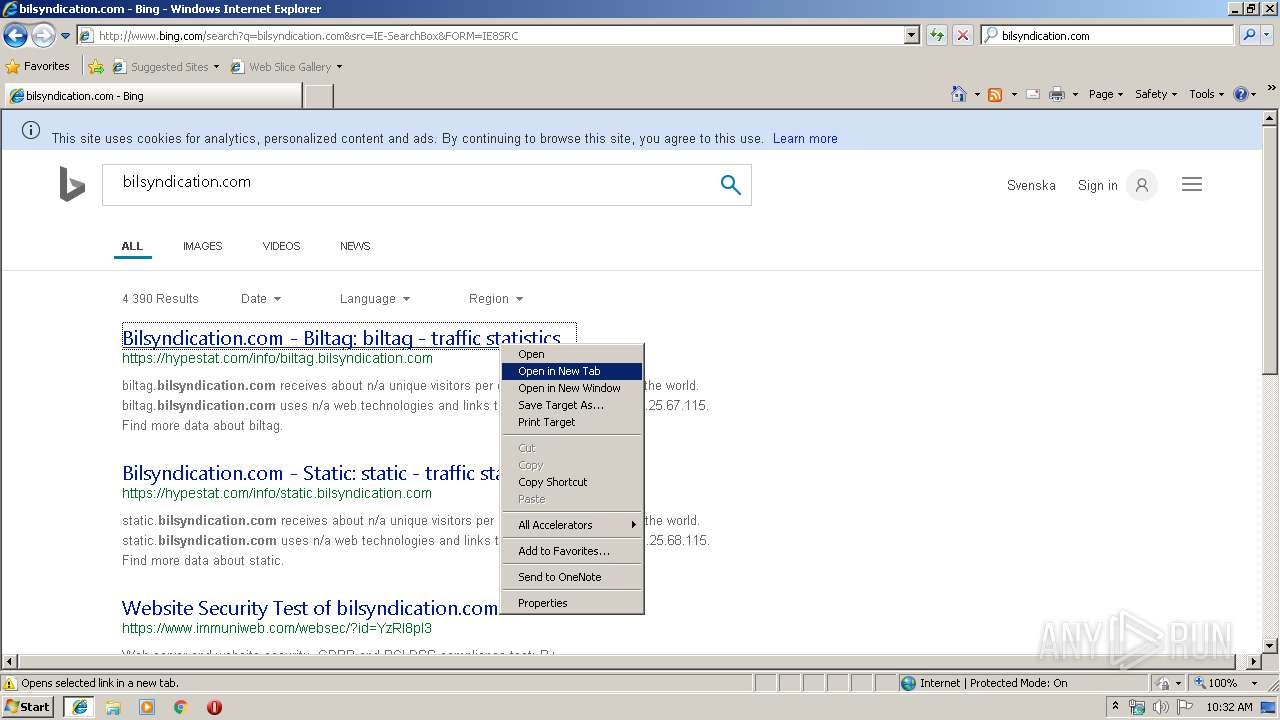Expand All Accelerators submenu
1280x720 pixels.
click(572, 525)
